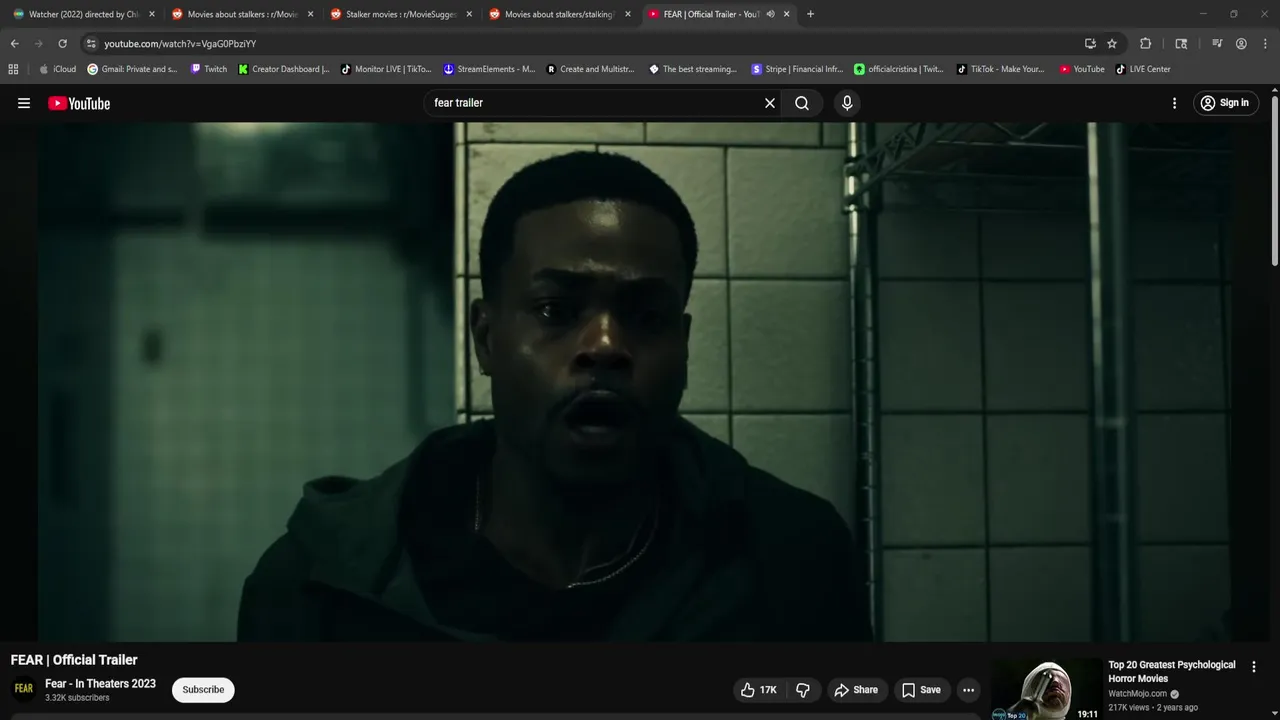Open StreamElements bookmark
The width and height of the screenshot is (1280, 720).
(x=489, y=69)
